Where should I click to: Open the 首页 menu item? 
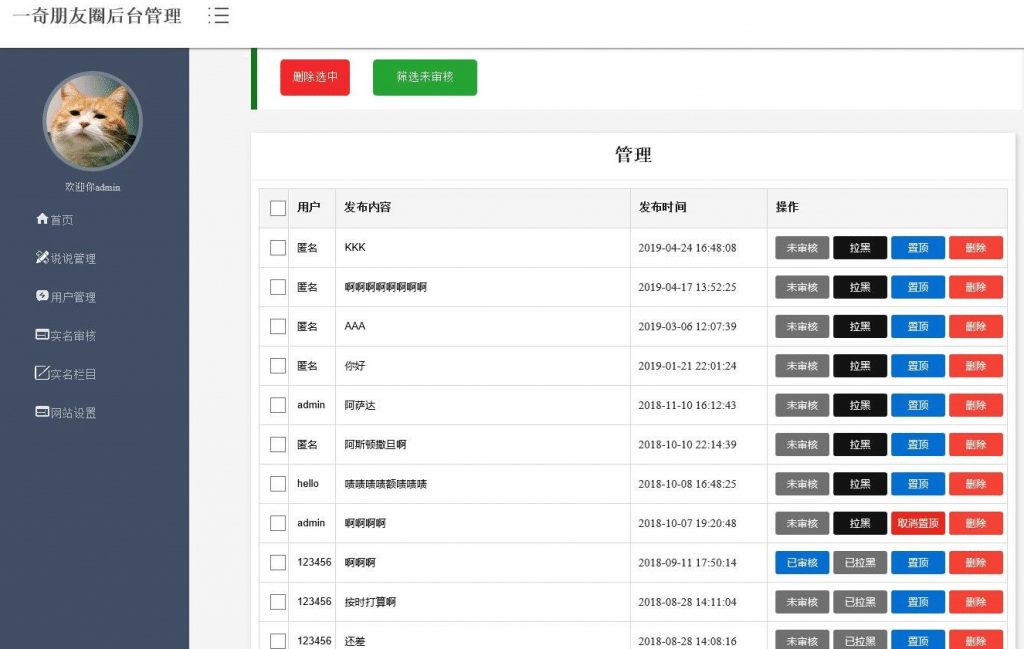pos(55,219)
